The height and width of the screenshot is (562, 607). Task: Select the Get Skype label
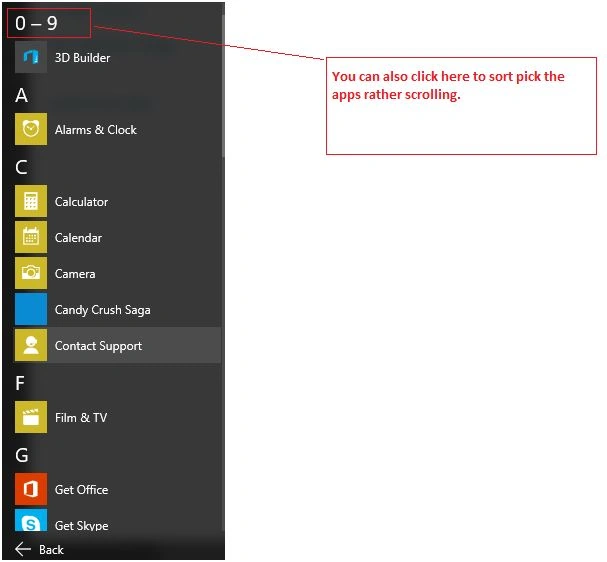(81, 525)
